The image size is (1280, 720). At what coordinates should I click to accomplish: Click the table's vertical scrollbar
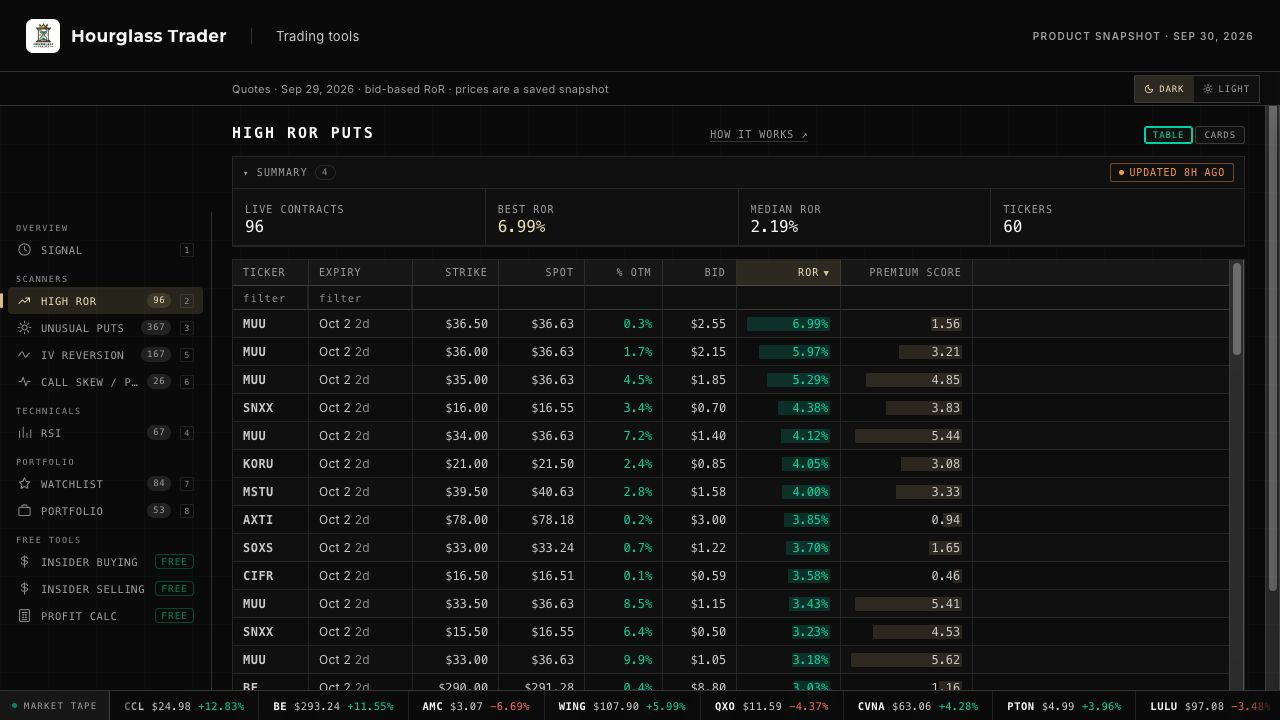[1237, 308]
